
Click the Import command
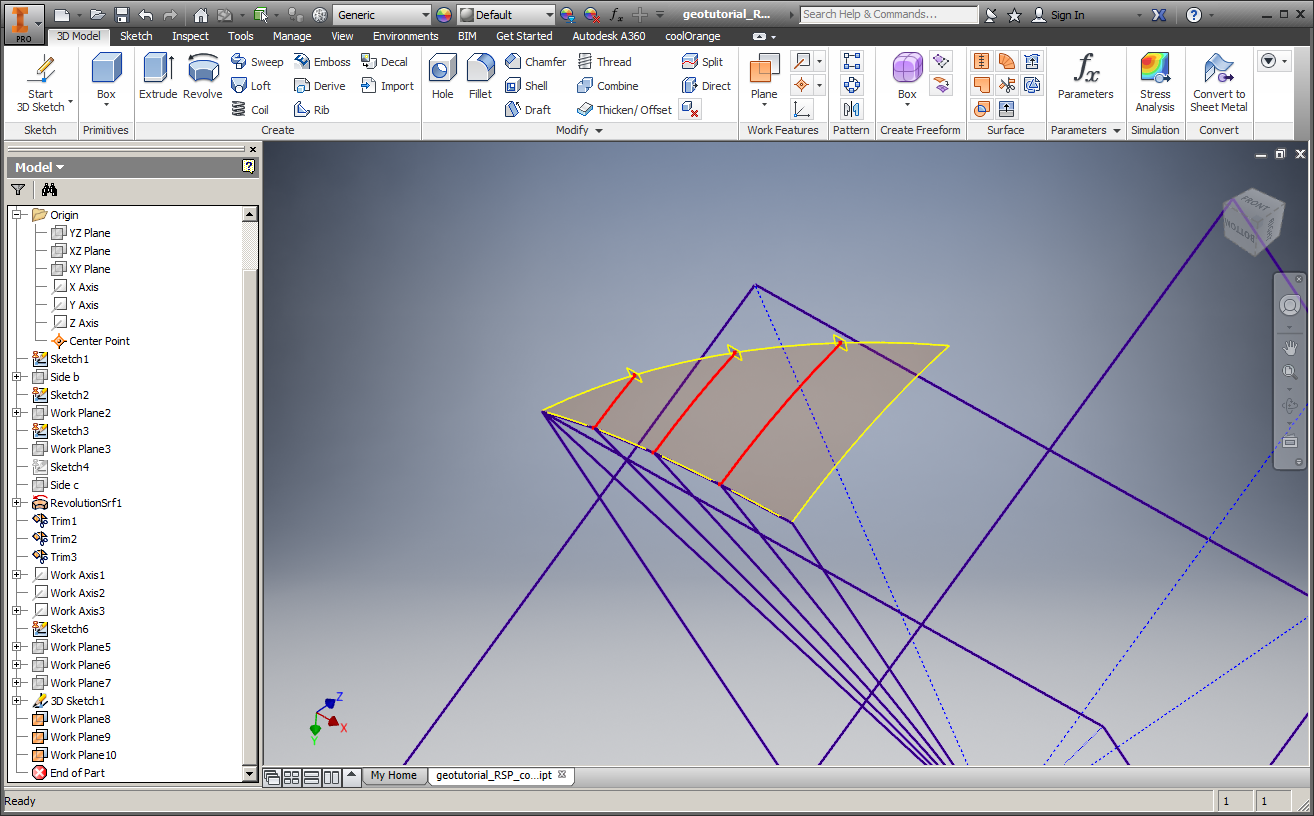[x=388, y=86]
